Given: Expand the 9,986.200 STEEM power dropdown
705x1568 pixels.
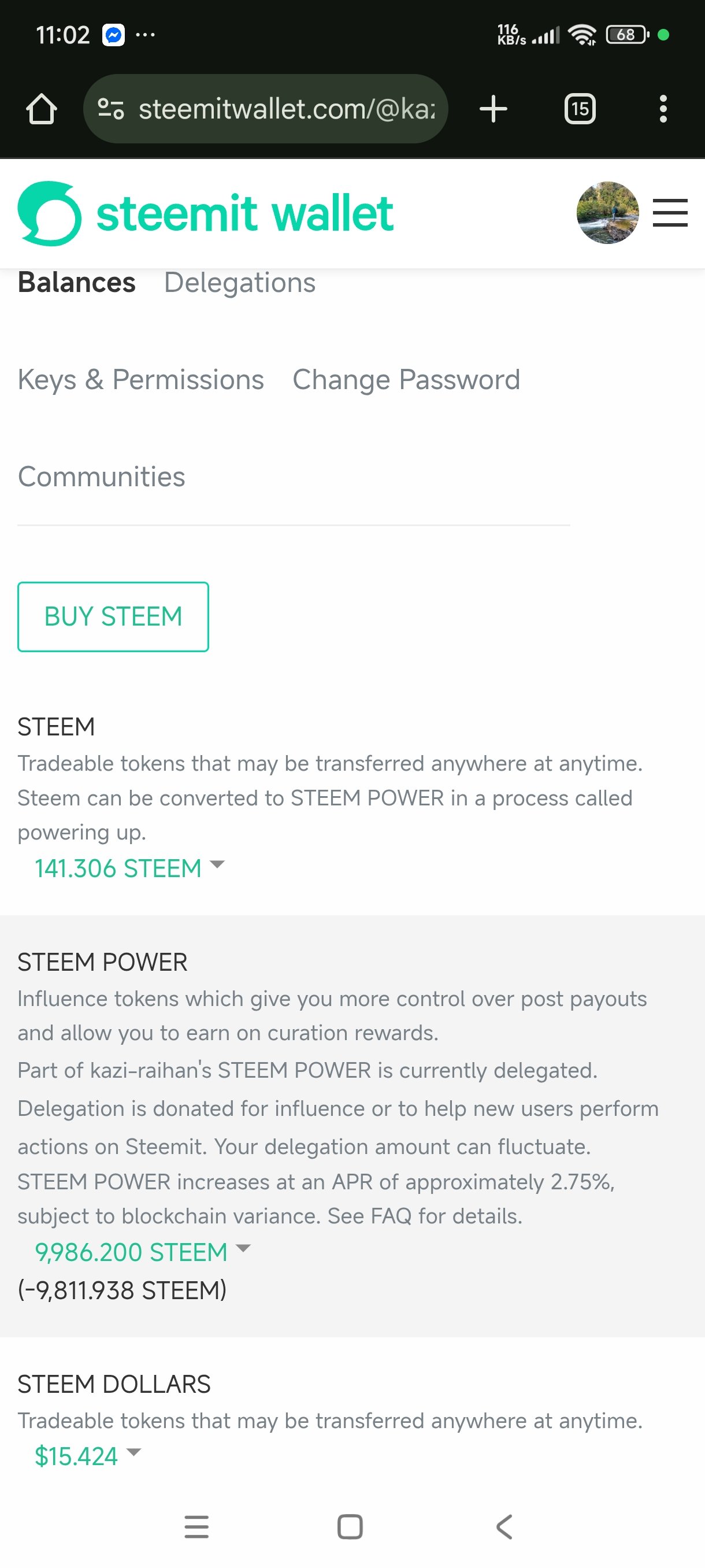Looking at the screenshot, I should coord(142,1253).
